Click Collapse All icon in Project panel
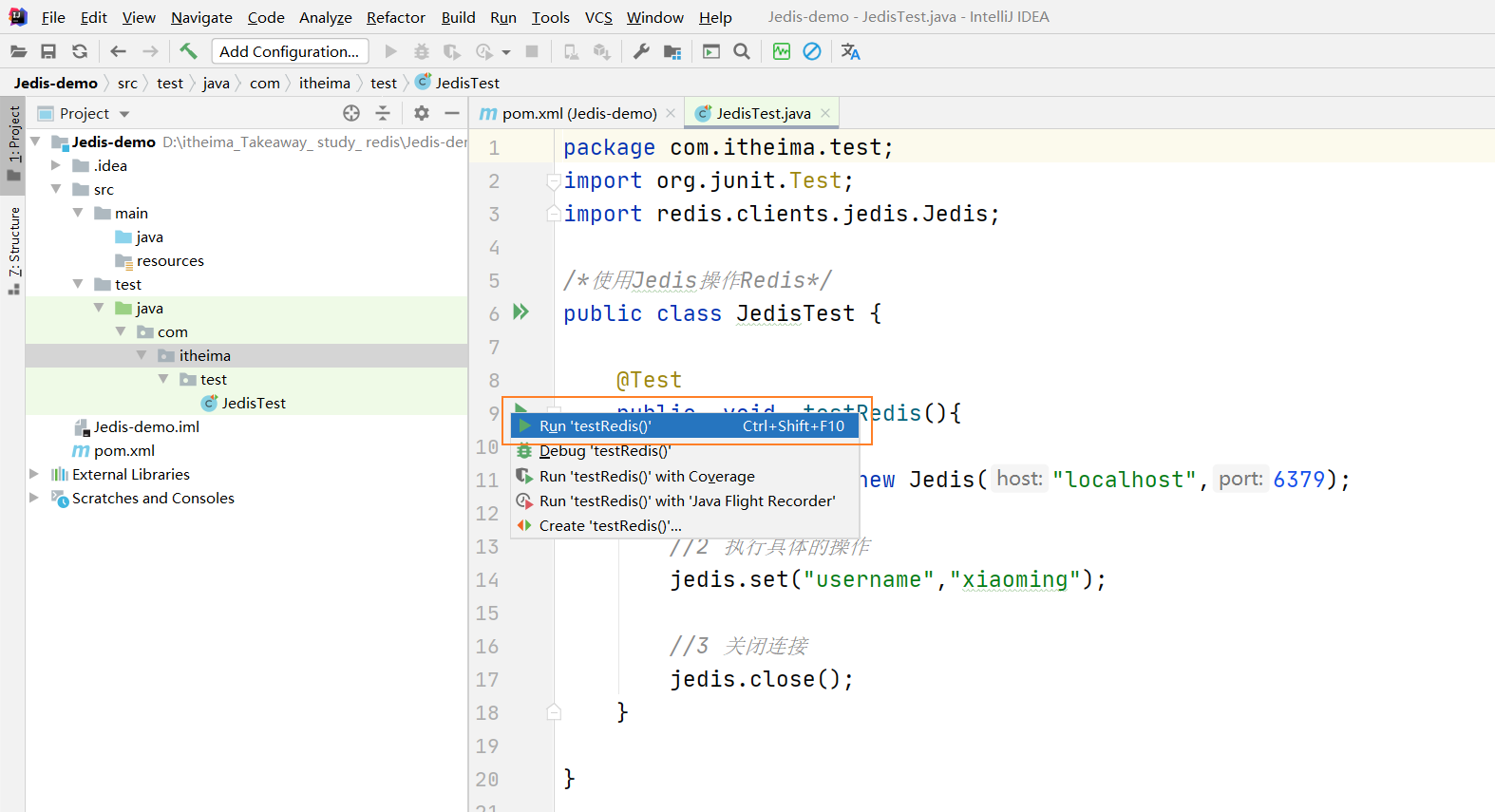The image size is (1495, 812). (x=383, y=113)
